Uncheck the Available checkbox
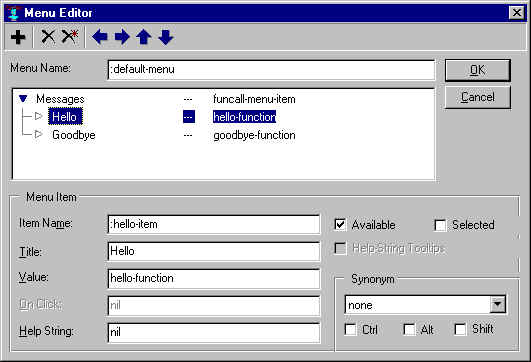 (340, 225)
